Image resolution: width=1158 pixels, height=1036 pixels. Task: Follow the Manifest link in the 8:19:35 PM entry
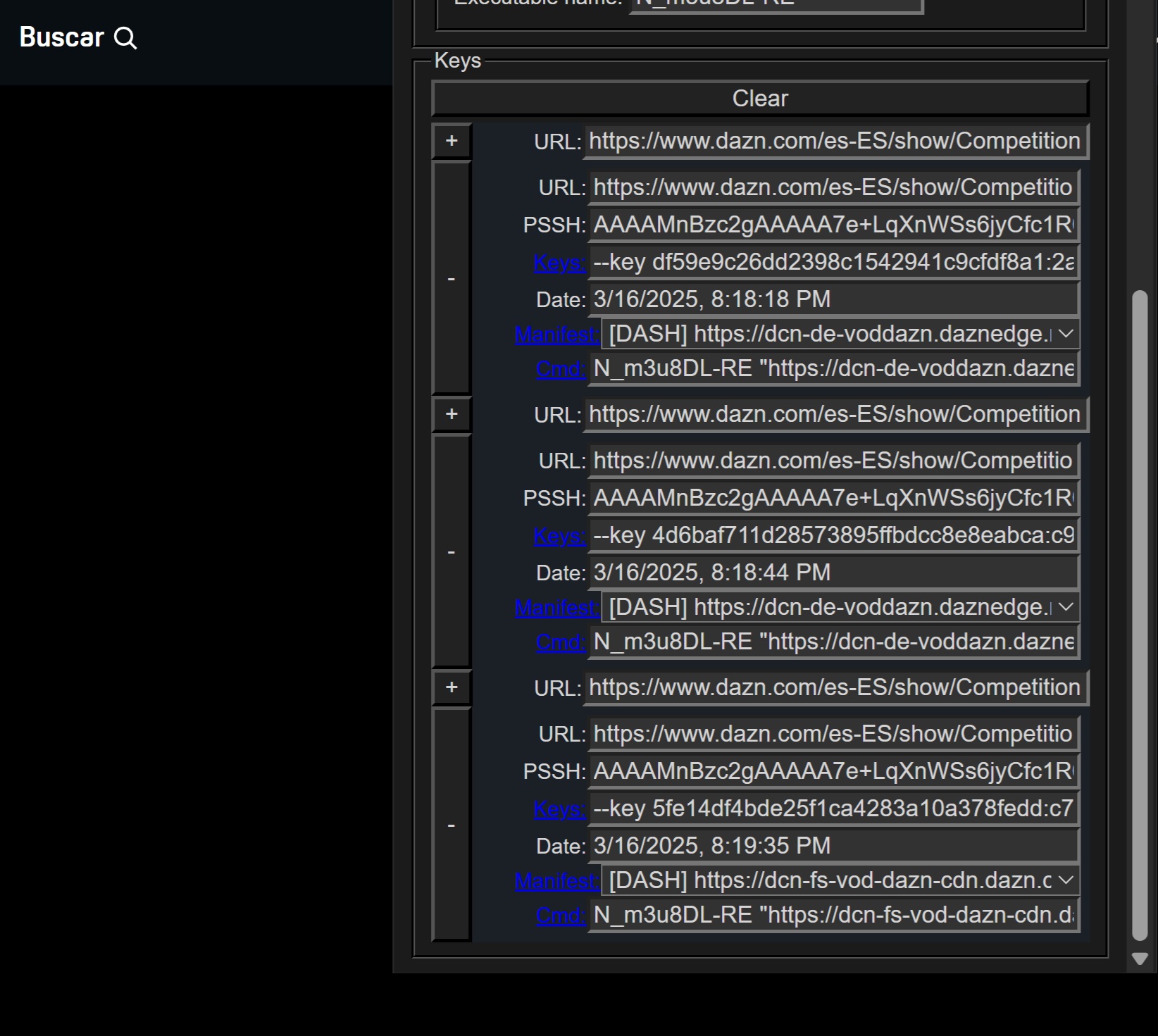tap(556, 881)
